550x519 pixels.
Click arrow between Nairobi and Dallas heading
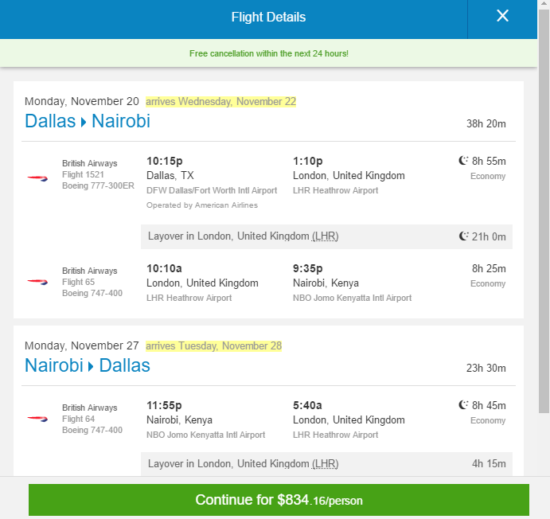pos(91,366)
